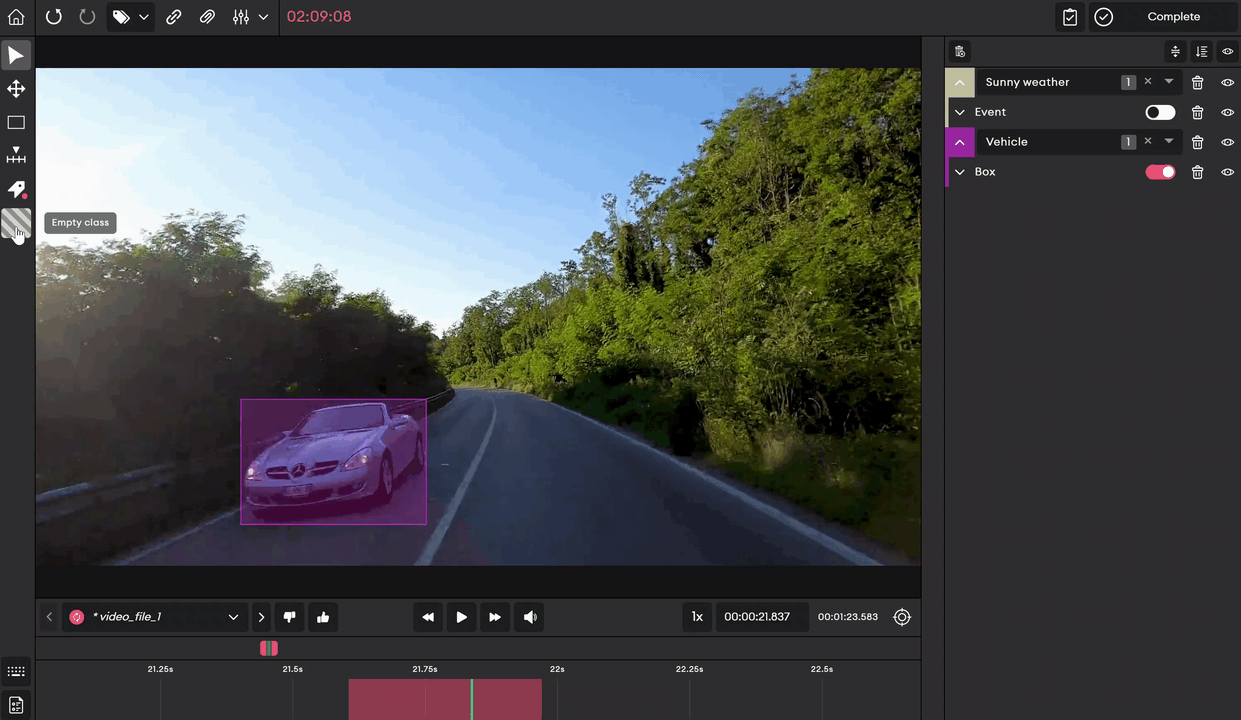Click the Vehicle class name label
The height and width of the screenshot is (720, 1241).
click(1007, 142)
